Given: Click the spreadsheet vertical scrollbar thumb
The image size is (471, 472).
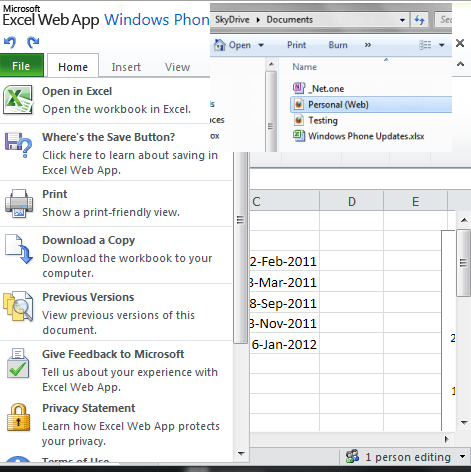Looking at the screenshot, I should (463, 263).
